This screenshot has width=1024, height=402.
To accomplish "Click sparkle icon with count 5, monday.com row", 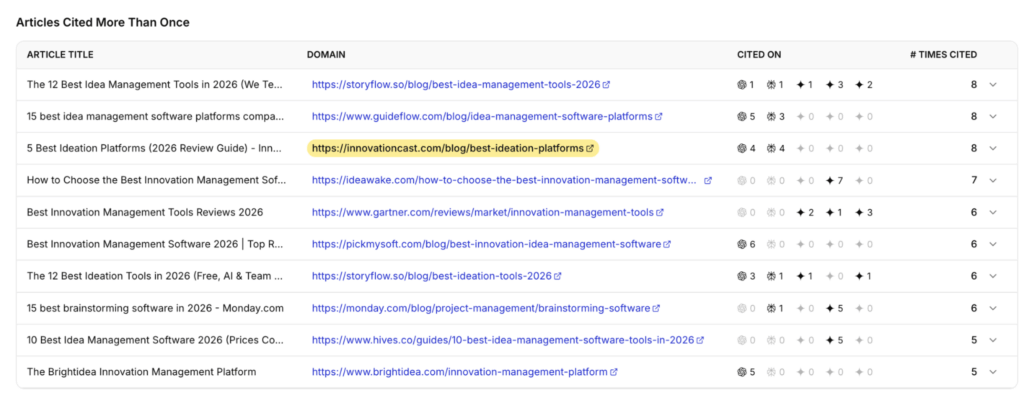I will (830, 309).
